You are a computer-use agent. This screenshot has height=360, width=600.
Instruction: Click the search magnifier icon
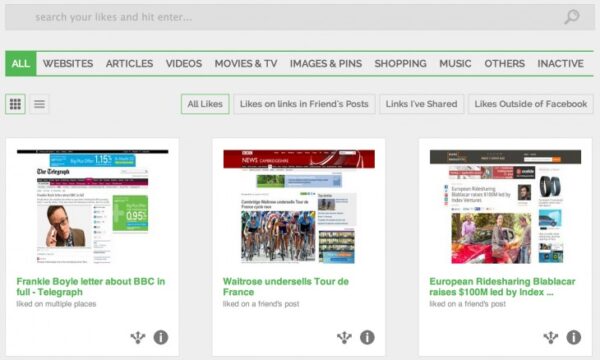[x=572, y=17]
